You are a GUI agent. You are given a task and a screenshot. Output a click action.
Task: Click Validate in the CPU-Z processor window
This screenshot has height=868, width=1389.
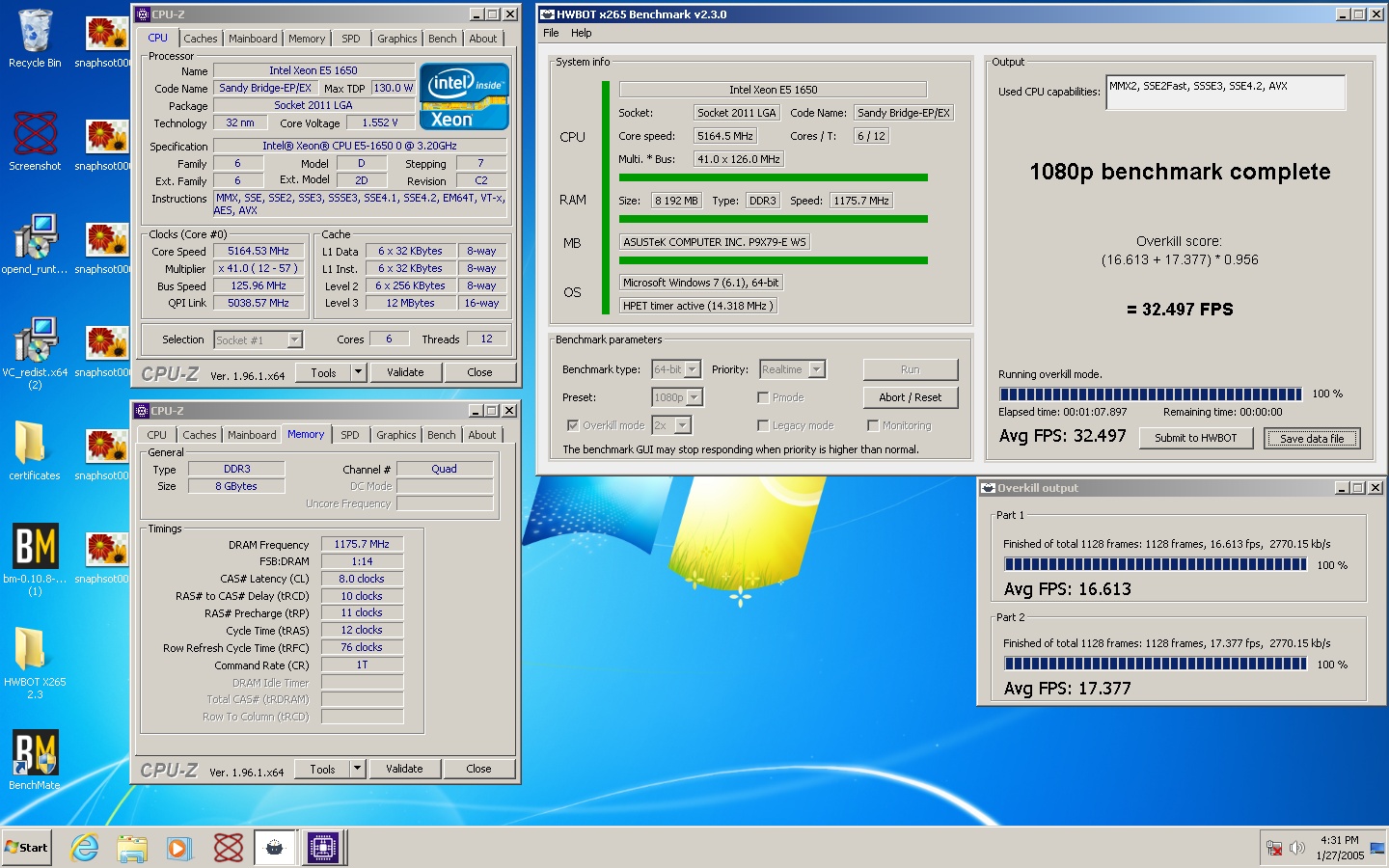pos(405,372)
